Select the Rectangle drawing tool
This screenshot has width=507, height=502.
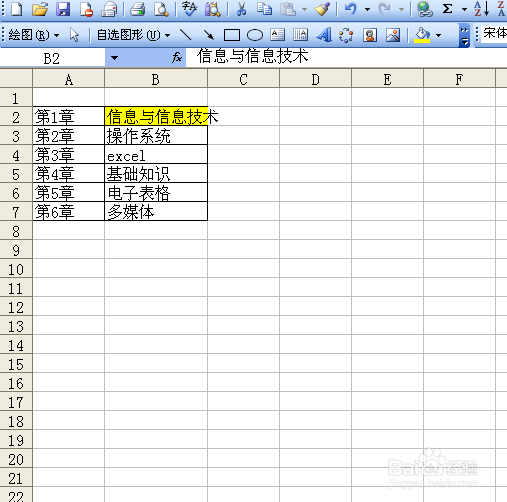coord(232,35)
